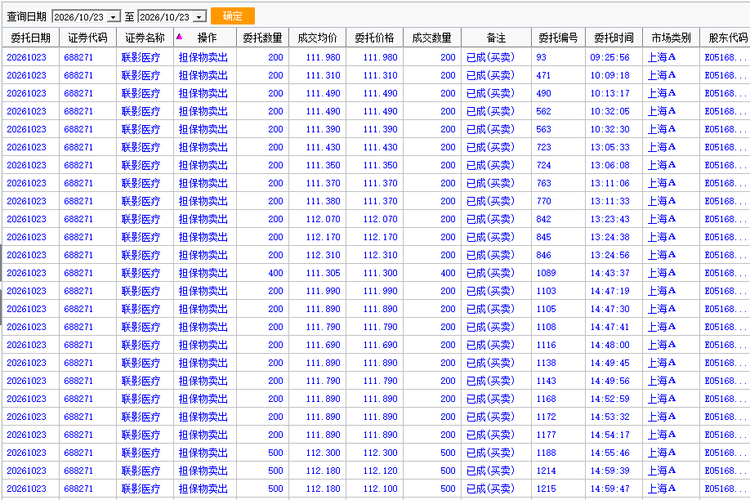Sort by 委托日期 column header
Screen dimensions: 750x500
click(x=31, y=38)
